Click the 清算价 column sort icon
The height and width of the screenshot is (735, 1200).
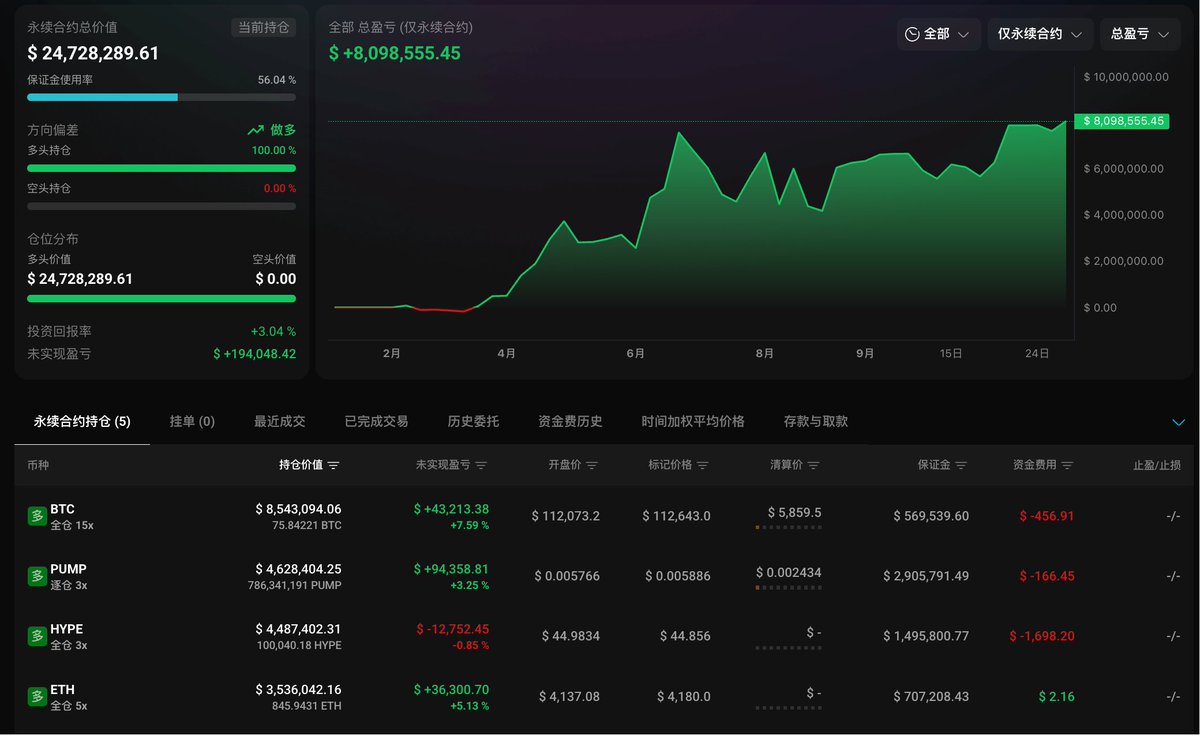point(814,465)
